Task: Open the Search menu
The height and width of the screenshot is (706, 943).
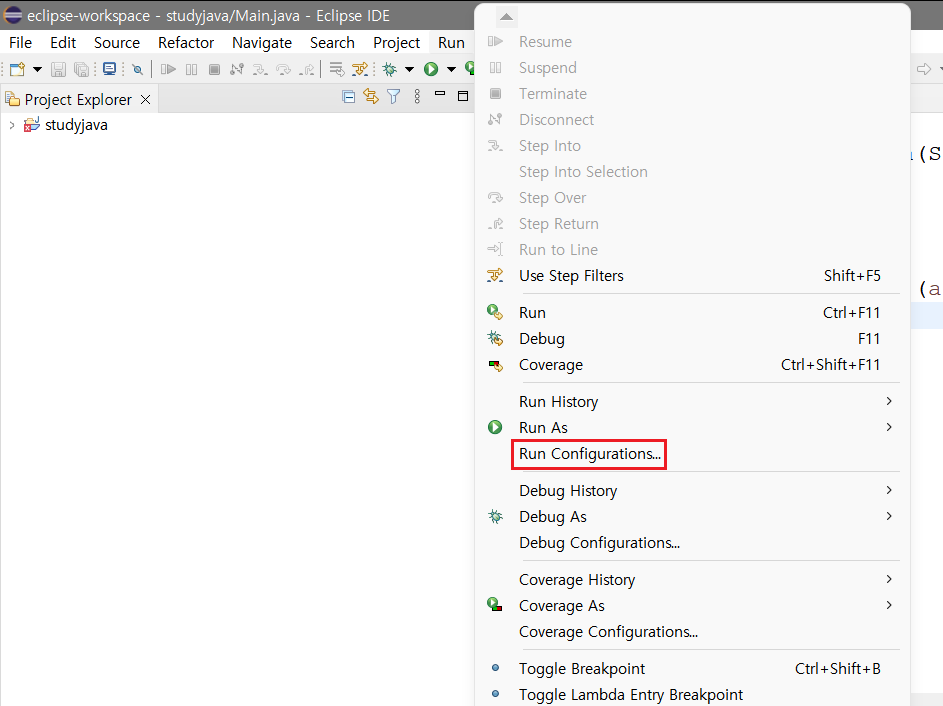Action: pos(332,43)
